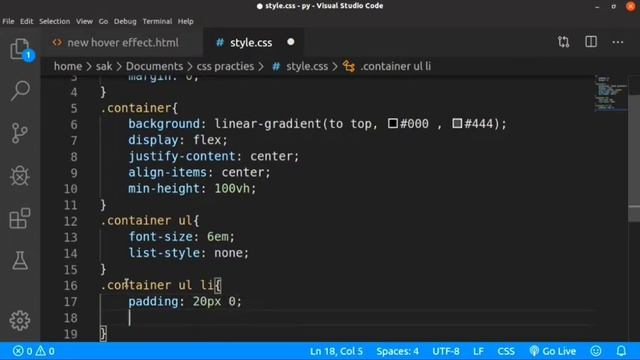Image resolution: width=640 pixels, height=360 pixels.
Task: Place cursor on empty line 18
Action: [347, 318]
